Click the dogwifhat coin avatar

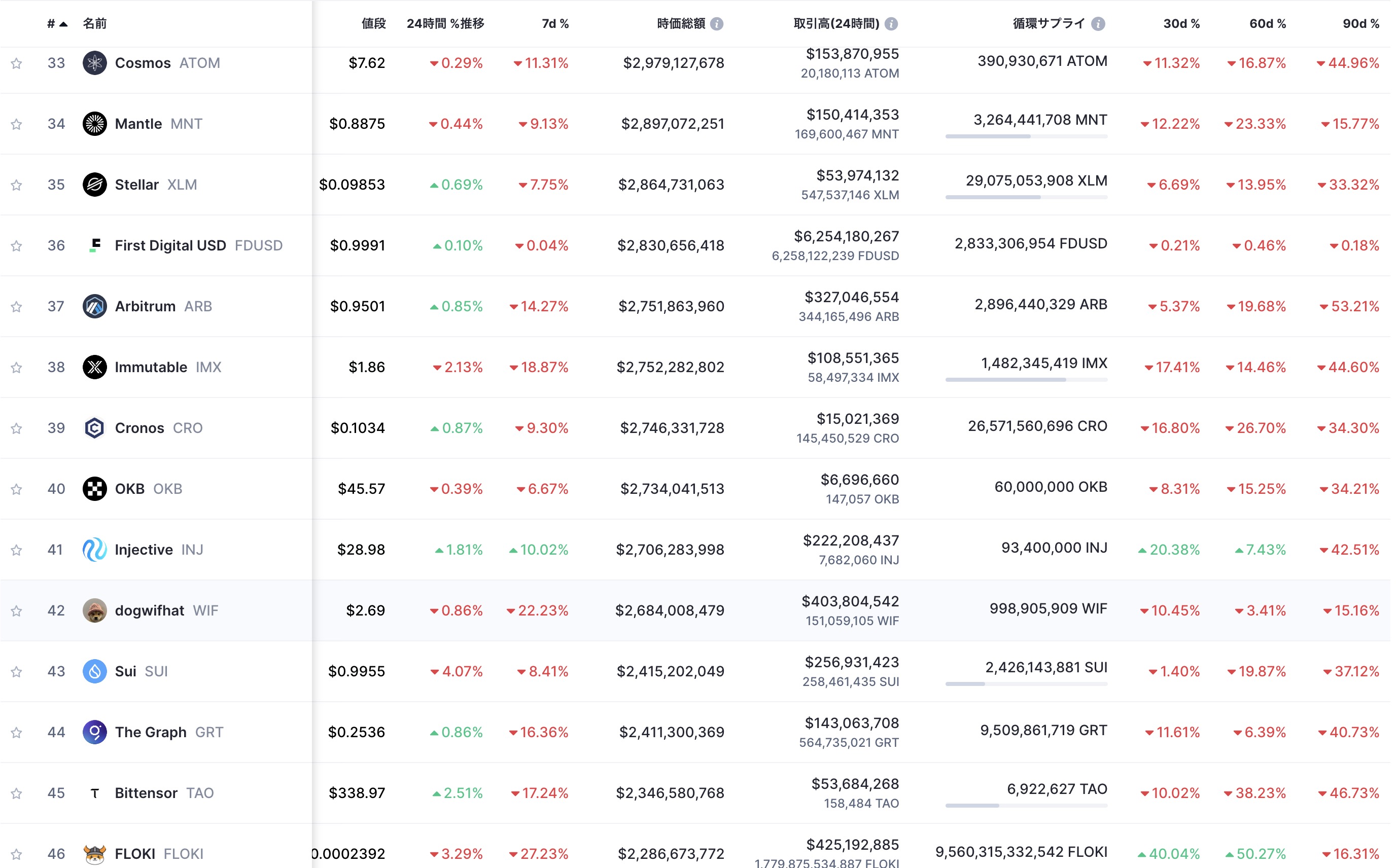(95, 610)
